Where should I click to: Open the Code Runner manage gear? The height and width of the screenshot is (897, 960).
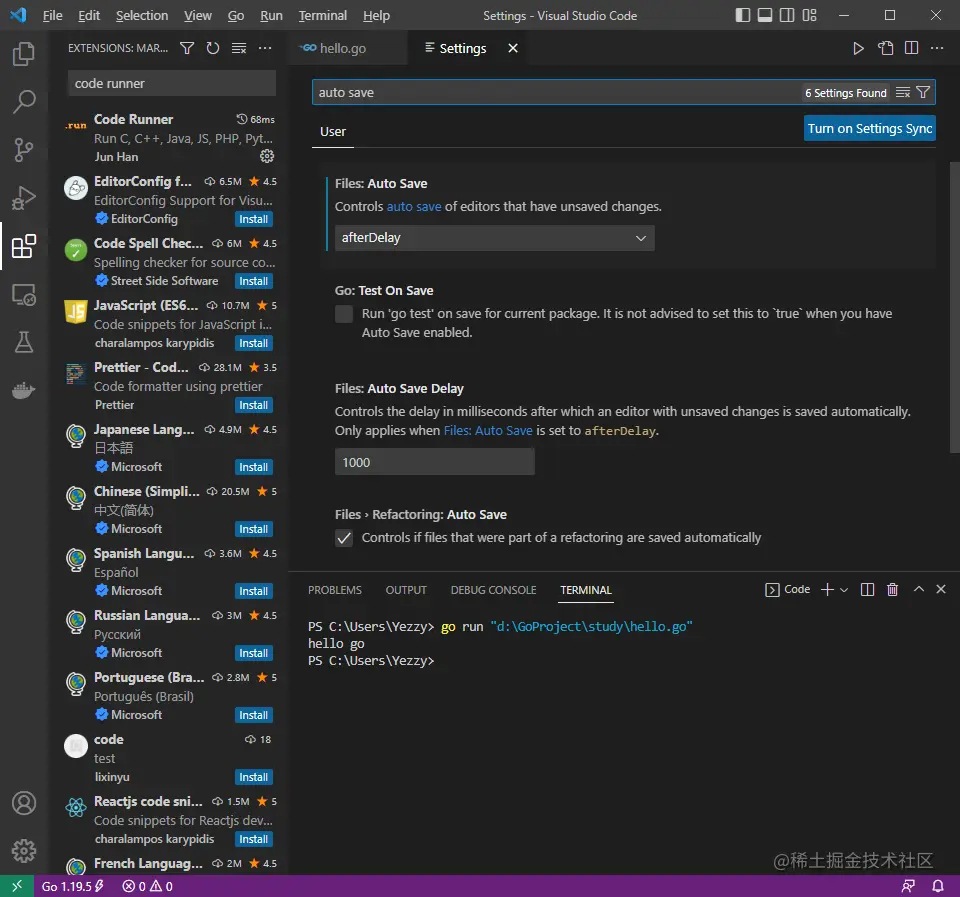pyautogui.click(x=267, y=156)
